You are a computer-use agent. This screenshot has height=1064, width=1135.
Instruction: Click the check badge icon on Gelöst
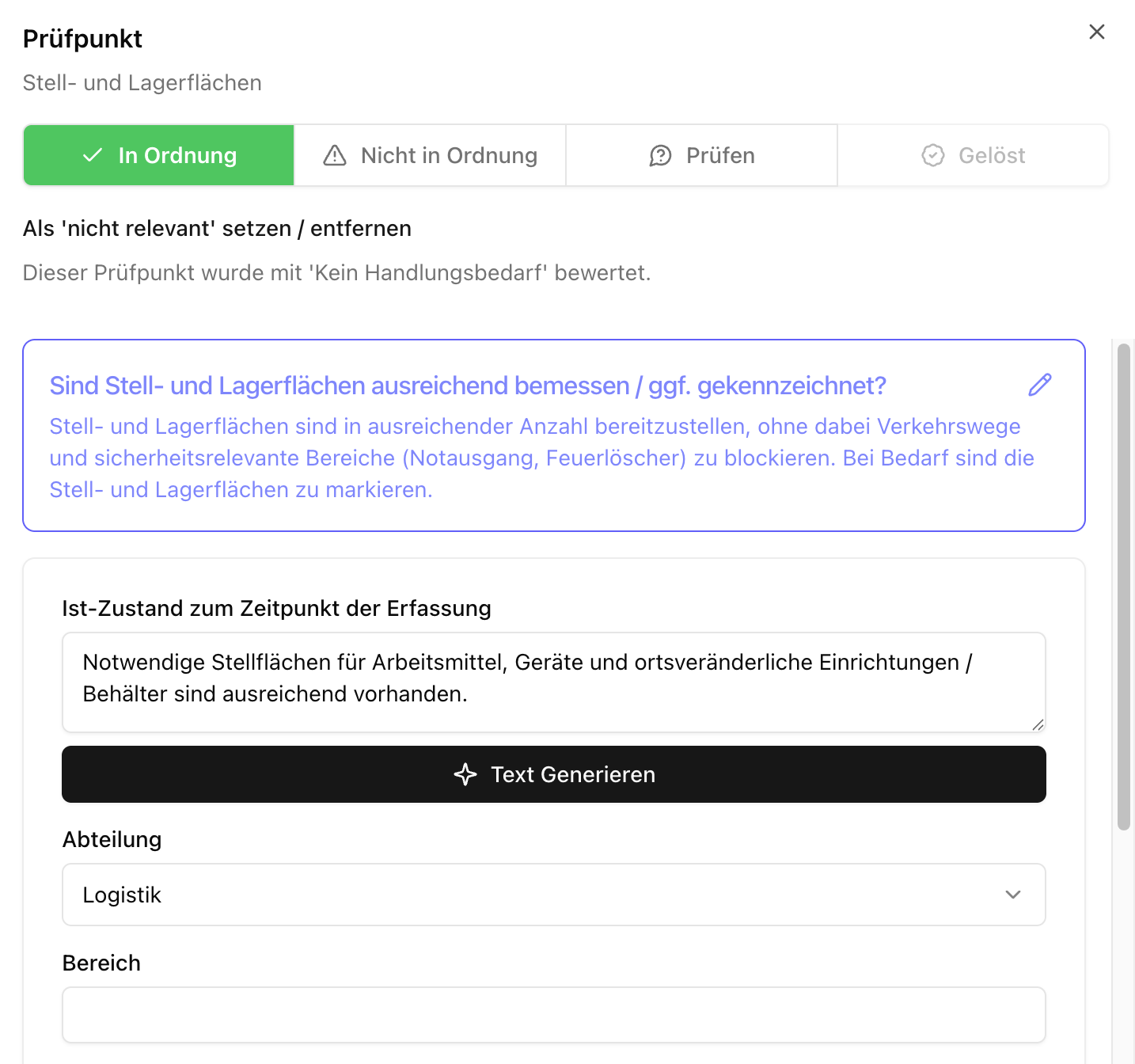(933, 155)
